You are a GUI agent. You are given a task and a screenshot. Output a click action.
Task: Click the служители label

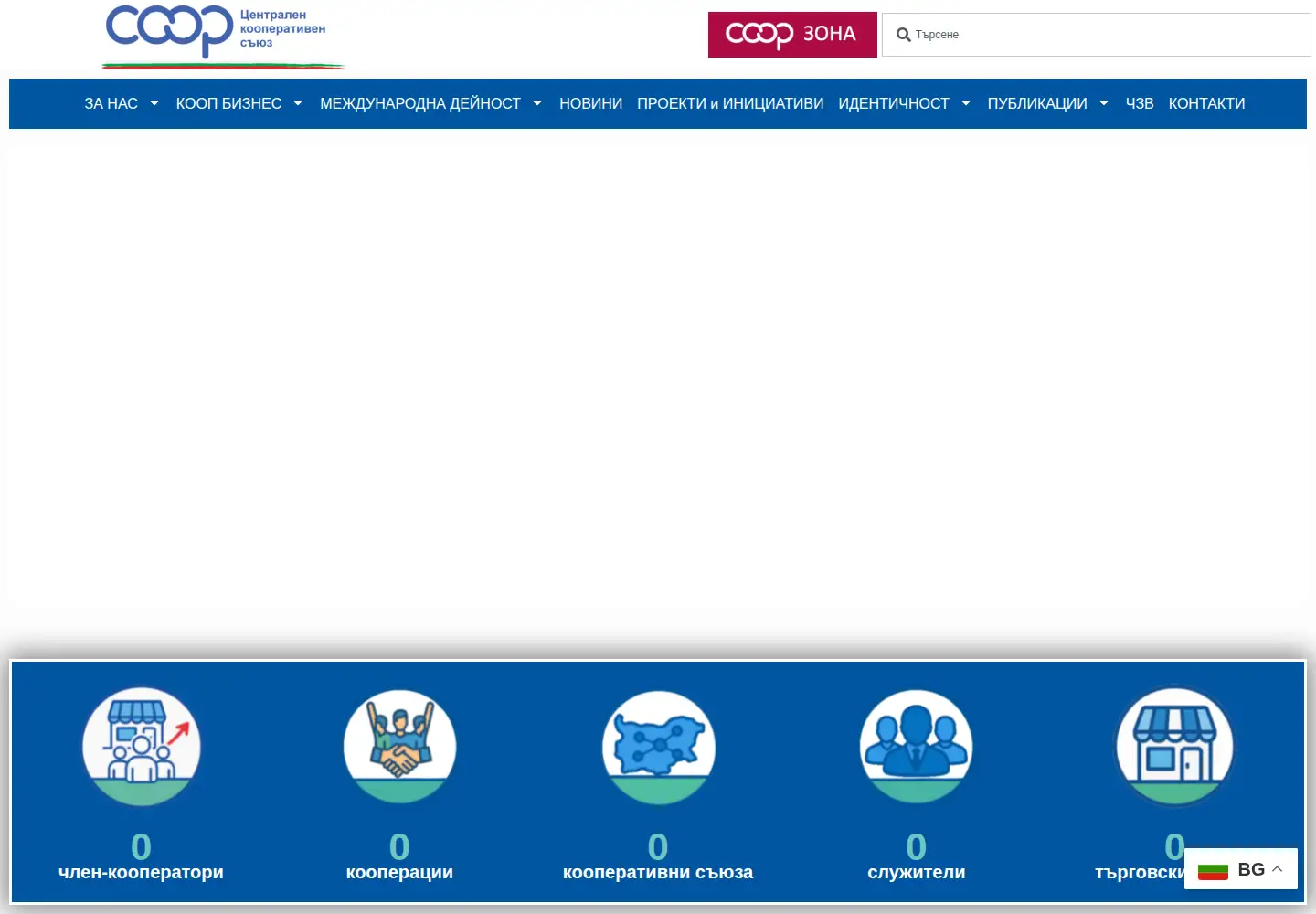pos(917,872)
